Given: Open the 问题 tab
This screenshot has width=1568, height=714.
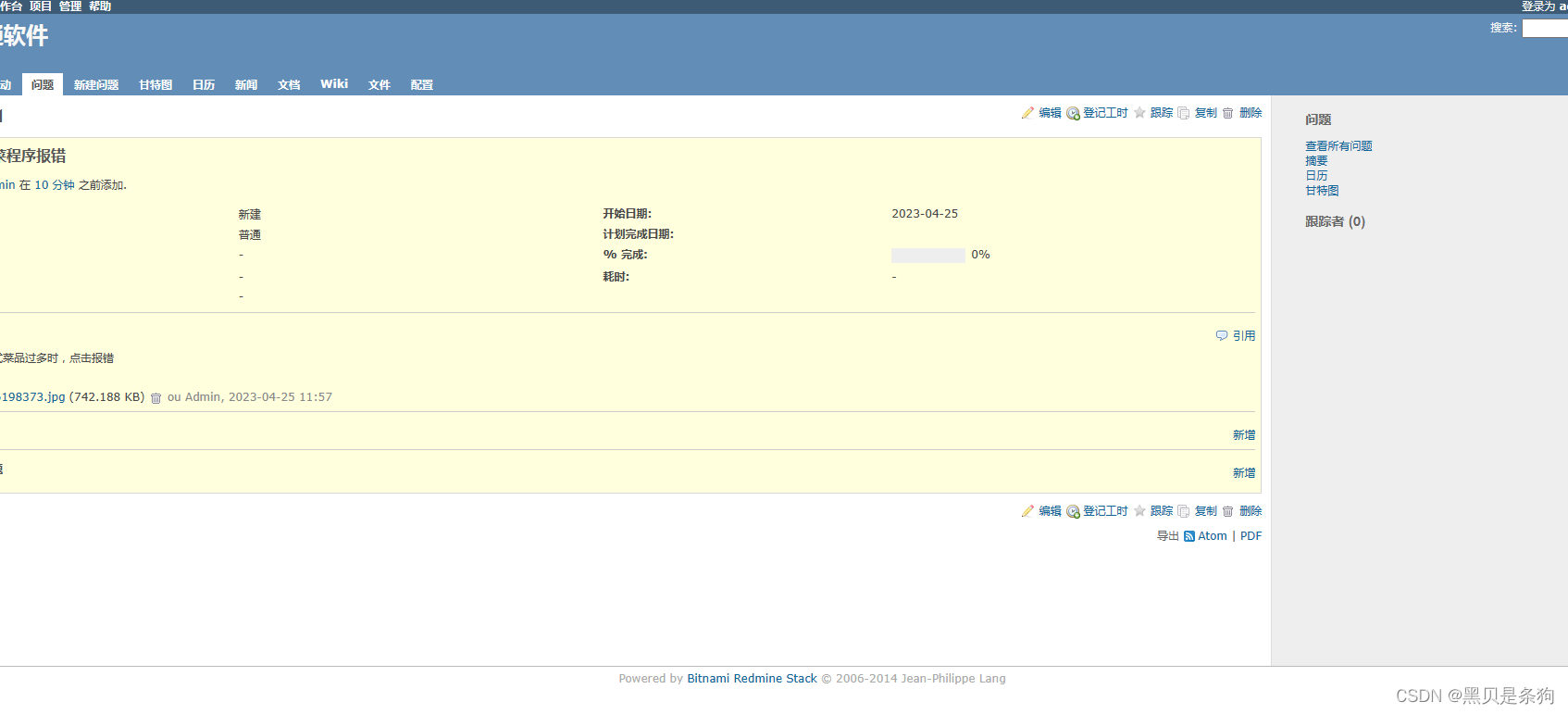Looking at the screenshot, I should (x=43, y=84).
